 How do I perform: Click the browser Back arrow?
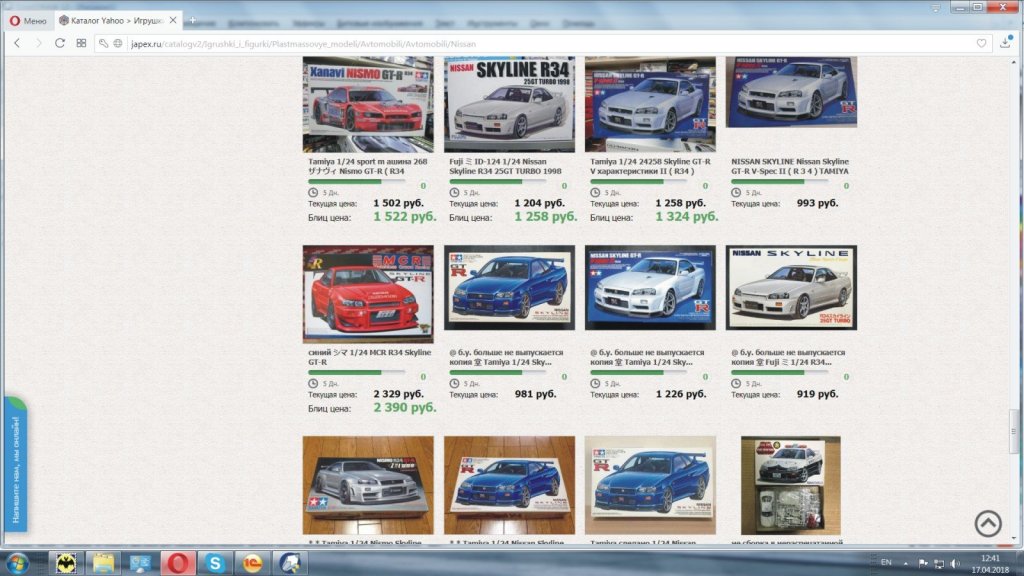pos(17,43)
